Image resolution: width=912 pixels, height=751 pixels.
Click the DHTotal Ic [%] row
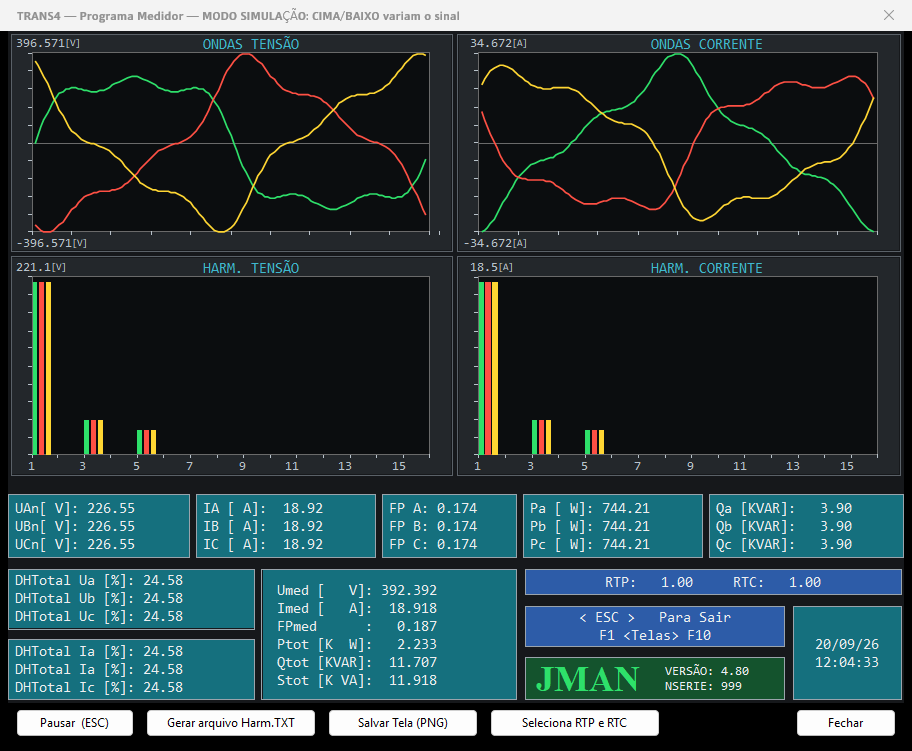click(99, 688)
